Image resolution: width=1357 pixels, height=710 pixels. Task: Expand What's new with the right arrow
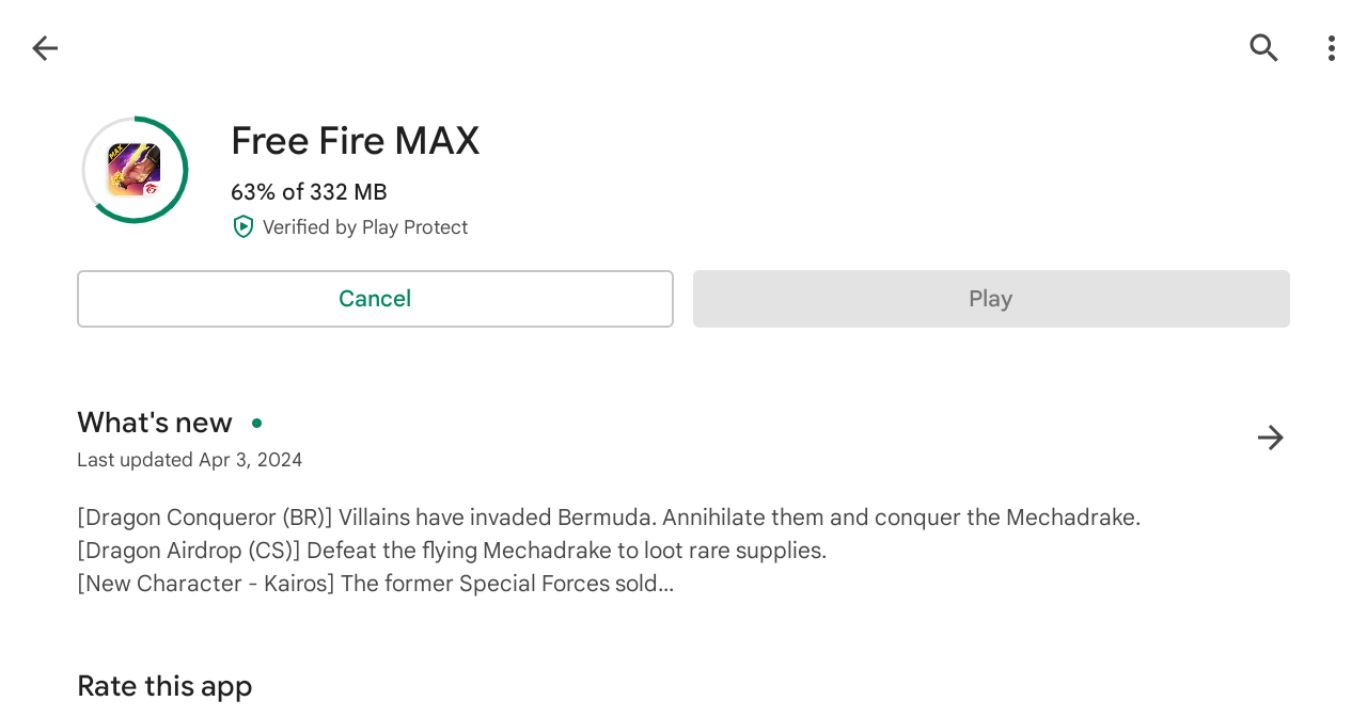[x=1270, y=438]
